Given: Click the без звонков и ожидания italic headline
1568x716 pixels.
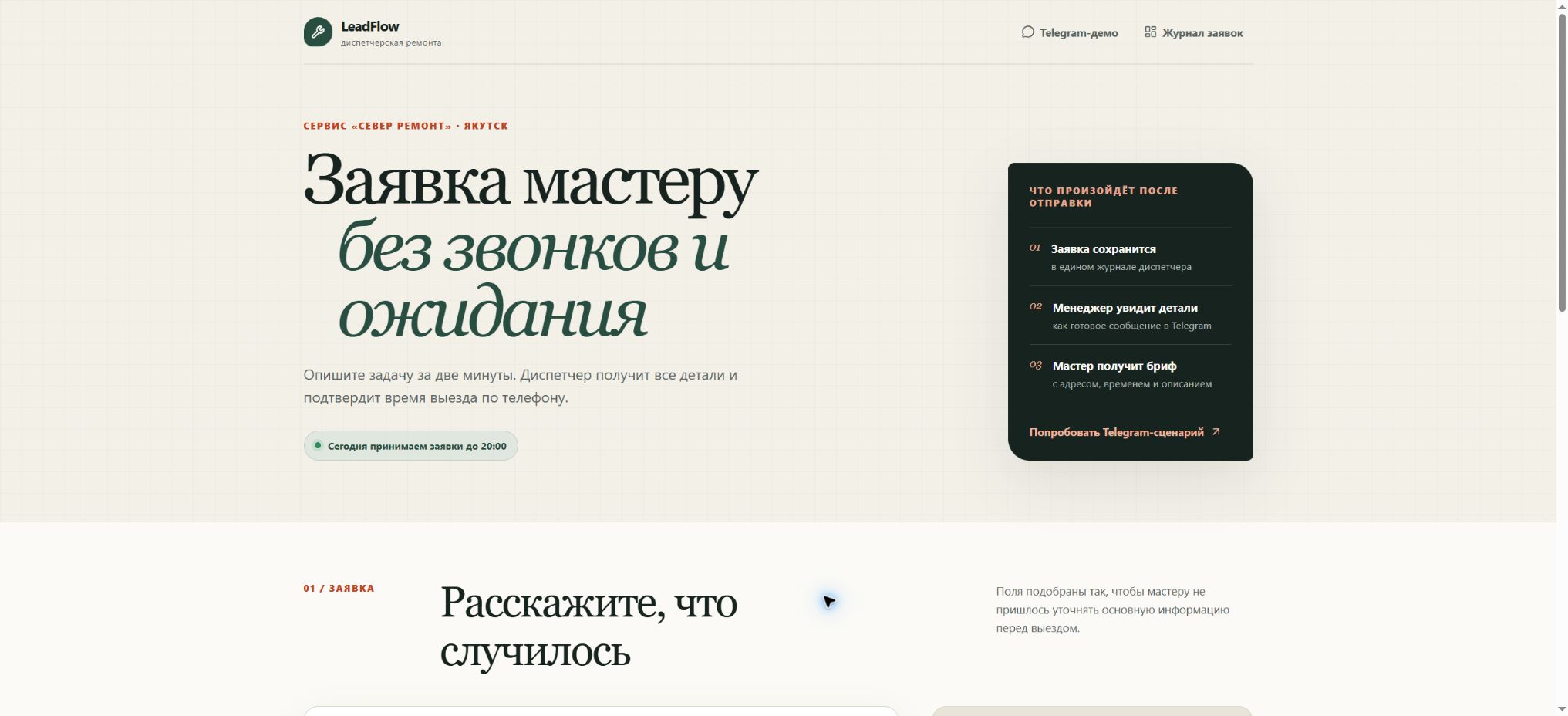Looking at the screenshot, I should coord(532,279).
